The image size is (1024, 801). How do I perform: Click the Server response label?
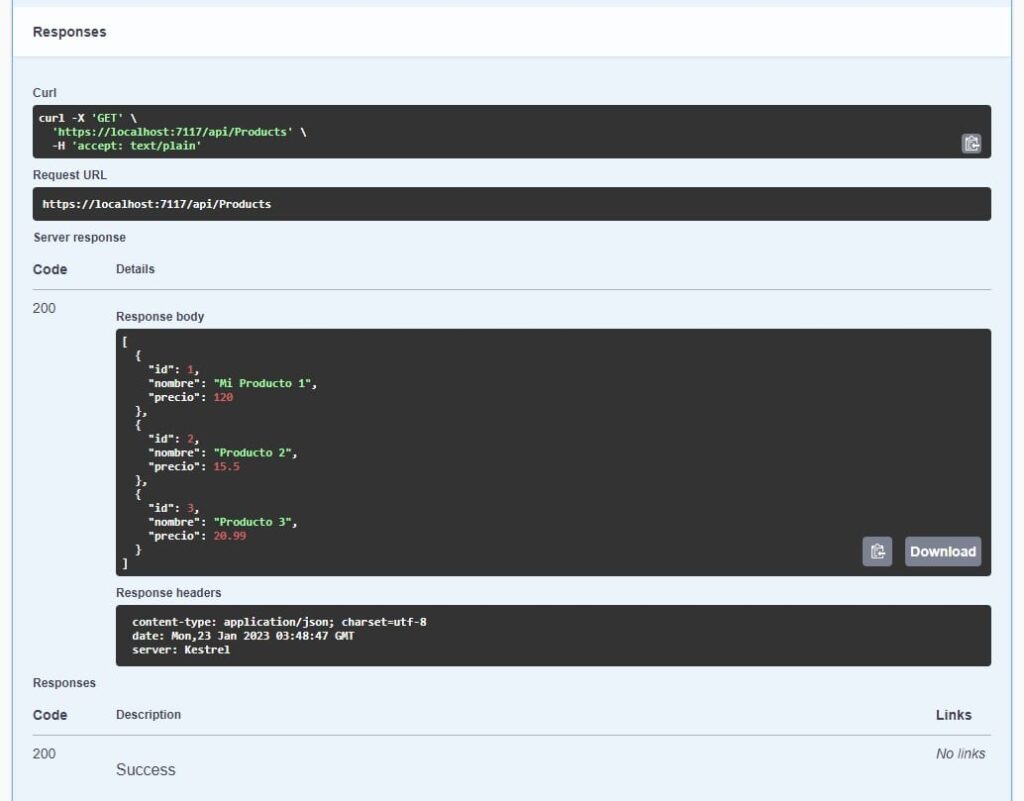pos(80,238)
